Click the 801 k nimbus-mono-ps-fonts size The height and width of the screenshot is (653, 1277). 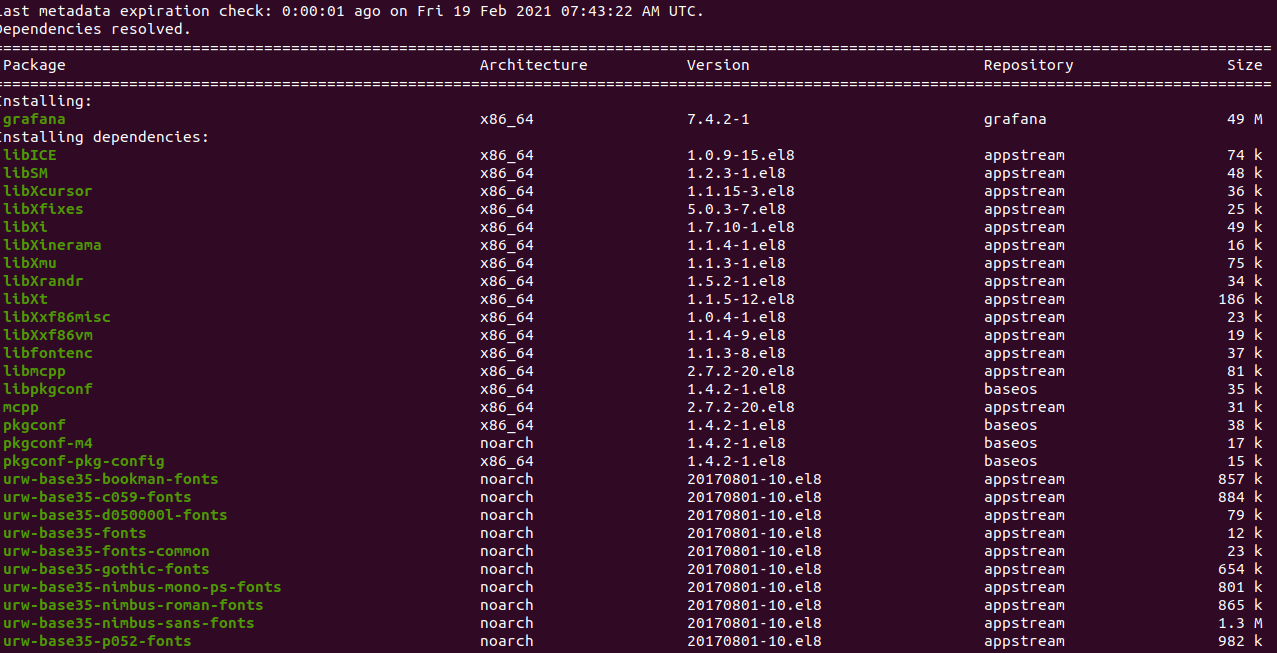click(x=1240, y=587)
